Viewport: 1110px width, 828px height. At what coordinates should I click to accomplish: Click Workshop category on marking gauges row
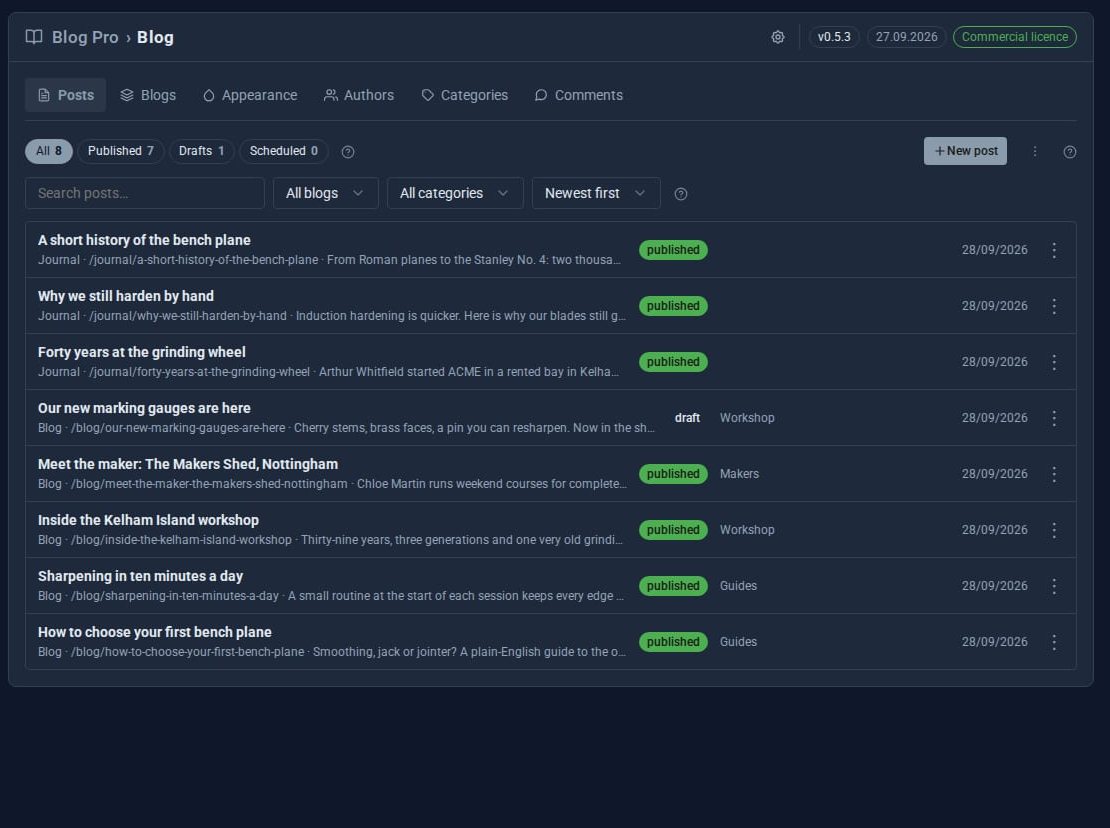747,418
